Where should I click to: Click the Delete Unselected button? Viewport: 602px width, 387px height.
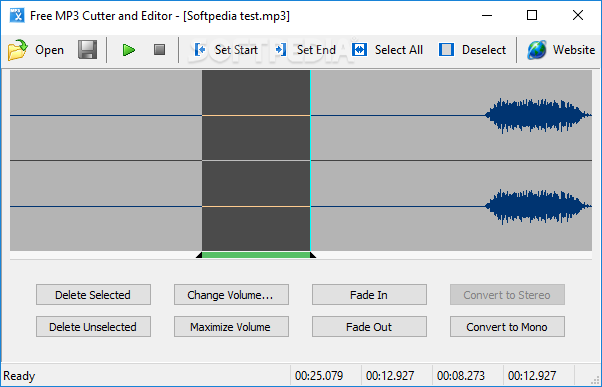[x=93, y=327]
